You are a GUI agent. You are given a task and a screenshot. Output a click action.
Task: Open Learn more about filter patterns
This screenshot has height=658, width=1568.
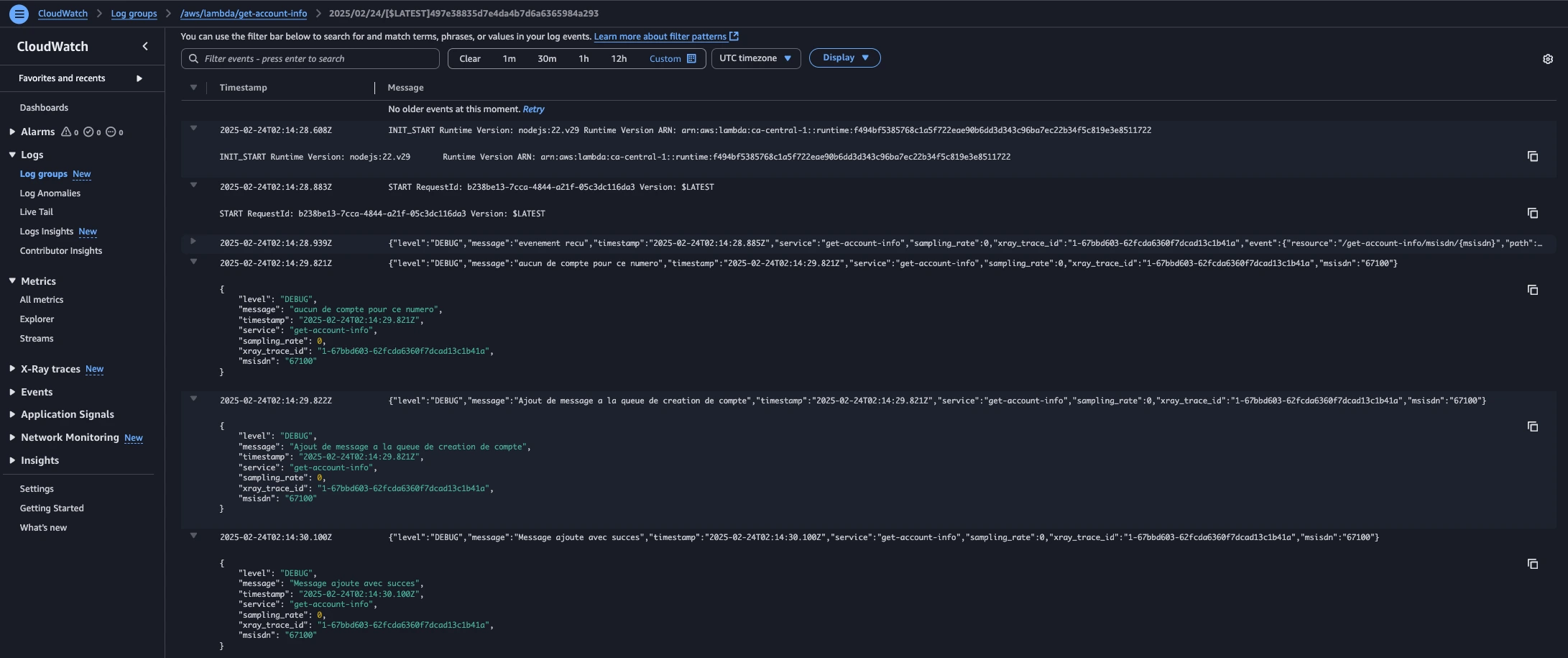pyautogui.click(x=660, y=37)
